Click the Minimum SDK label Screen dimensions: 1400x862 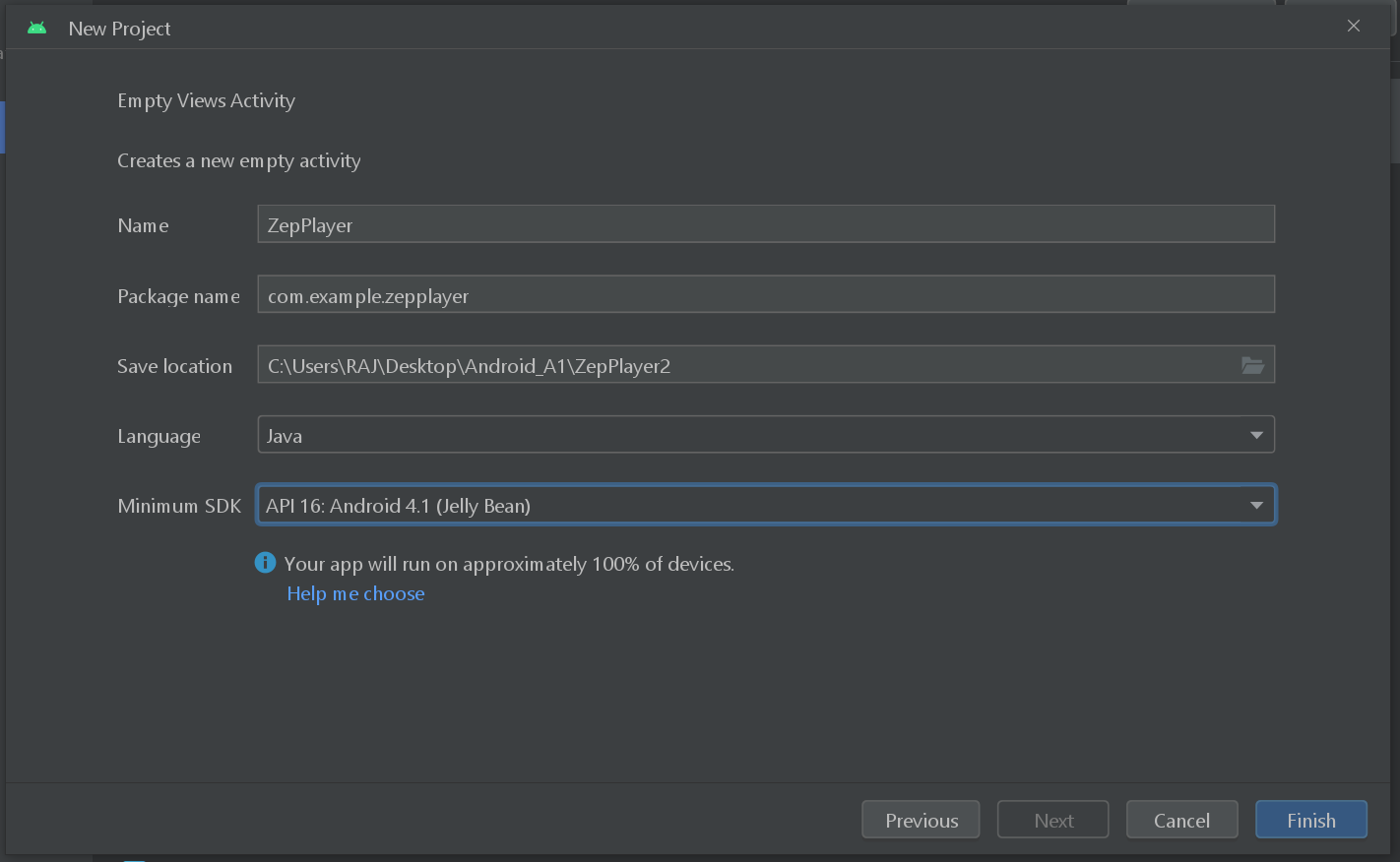coord(179,506)
